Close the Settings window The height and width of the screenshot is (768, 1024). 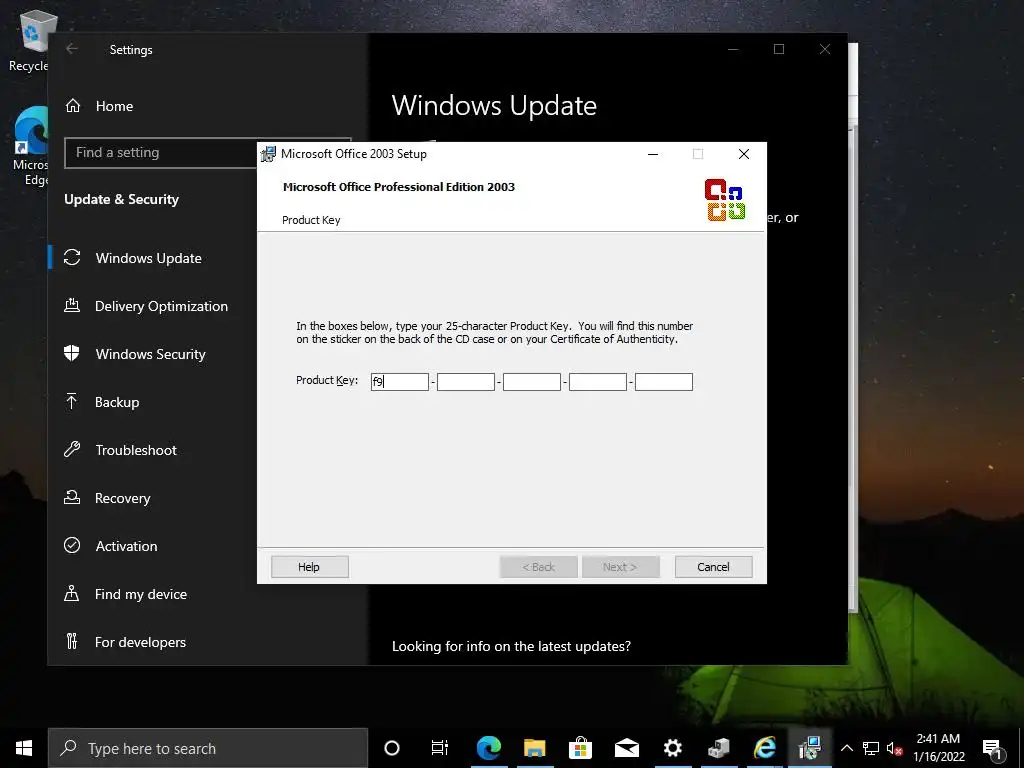pos(825,49)
